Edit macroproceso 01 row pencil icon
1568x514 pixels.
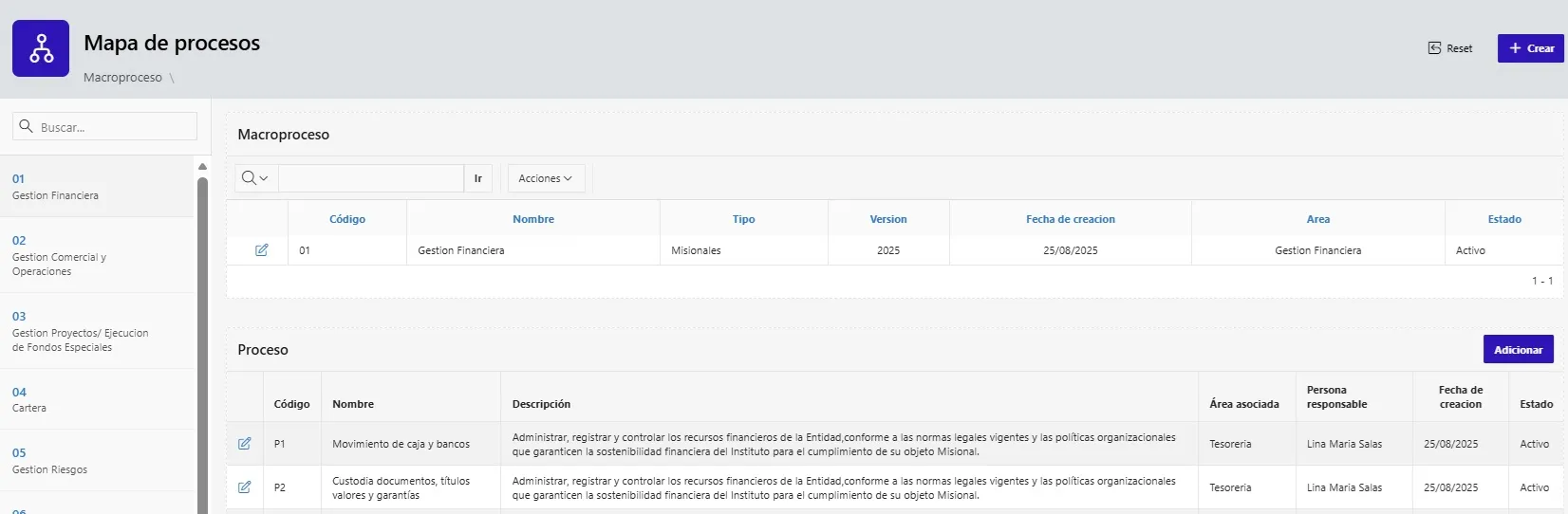click(262, 250)
